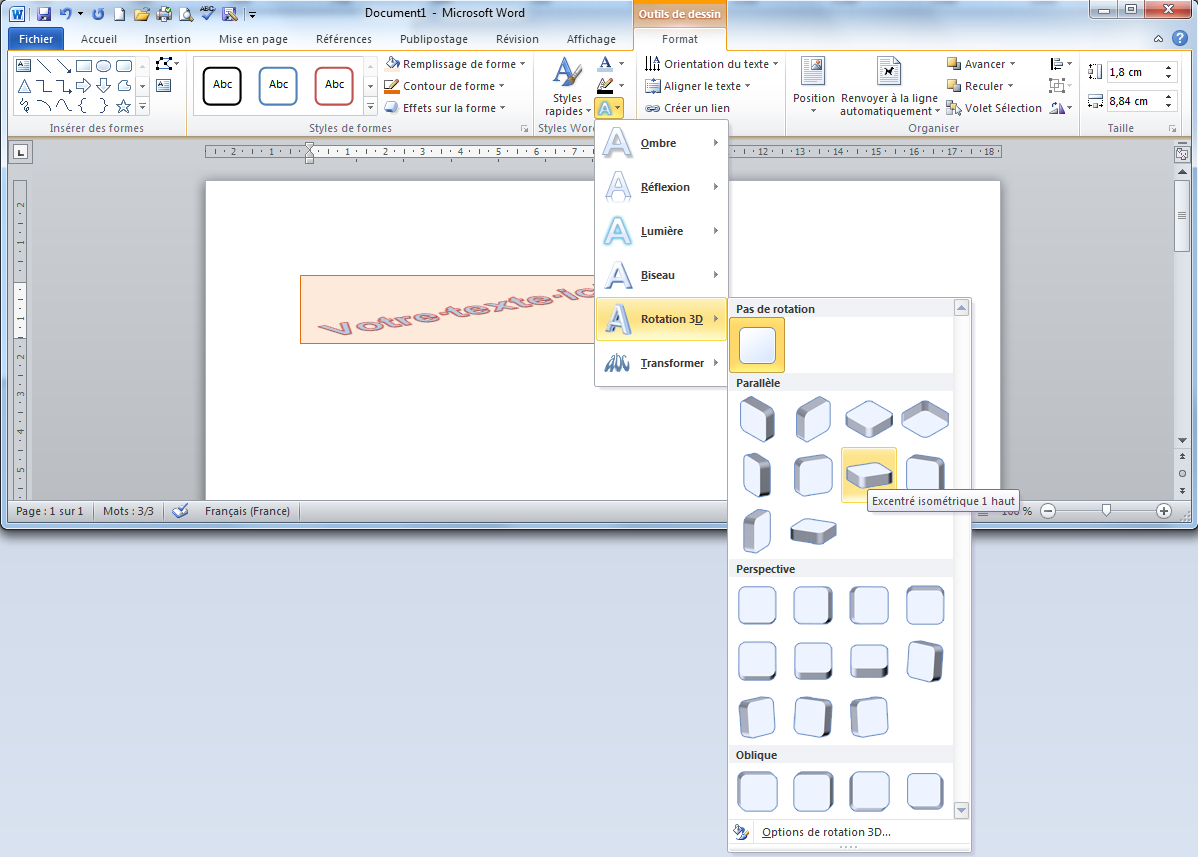
Task: Open the Orientation du texte dropdown
Action: (711, 64)
